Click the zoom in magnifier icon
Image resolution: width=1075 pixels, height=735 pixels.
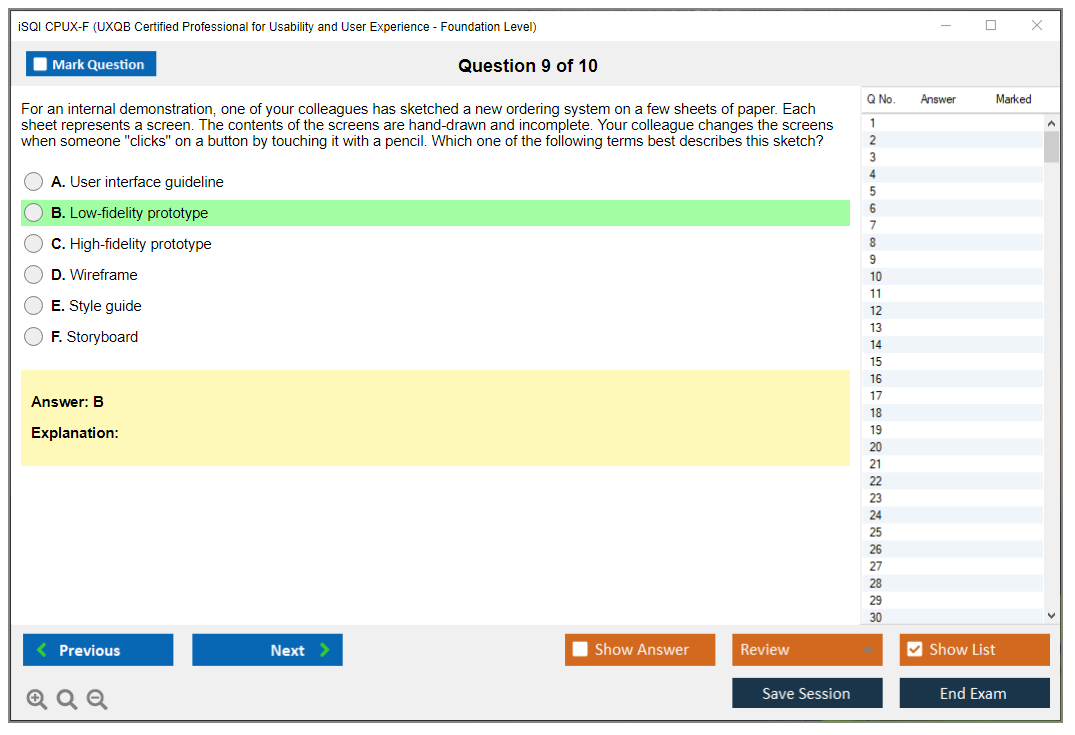(37, 700)
